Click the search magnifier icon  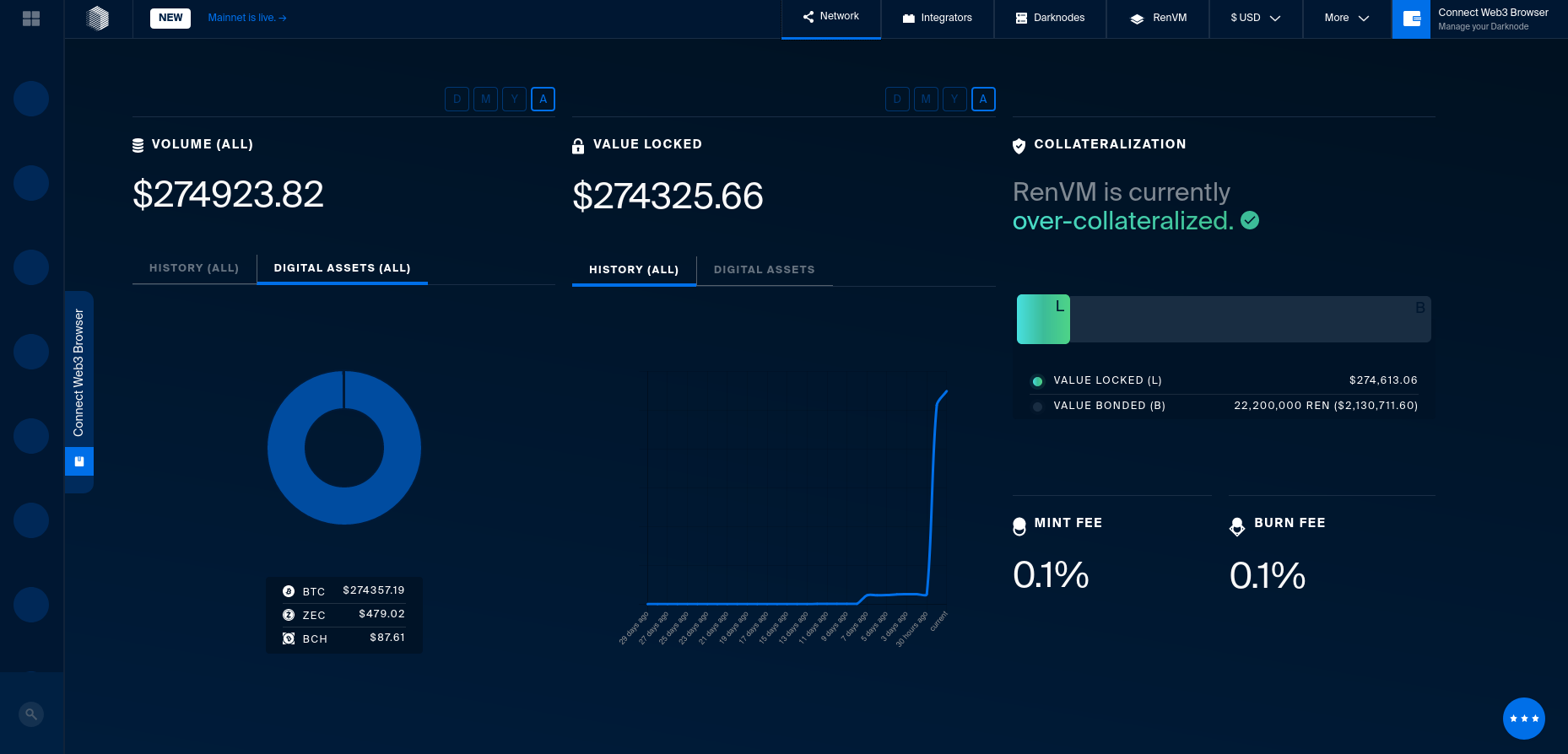click(31, 714)
